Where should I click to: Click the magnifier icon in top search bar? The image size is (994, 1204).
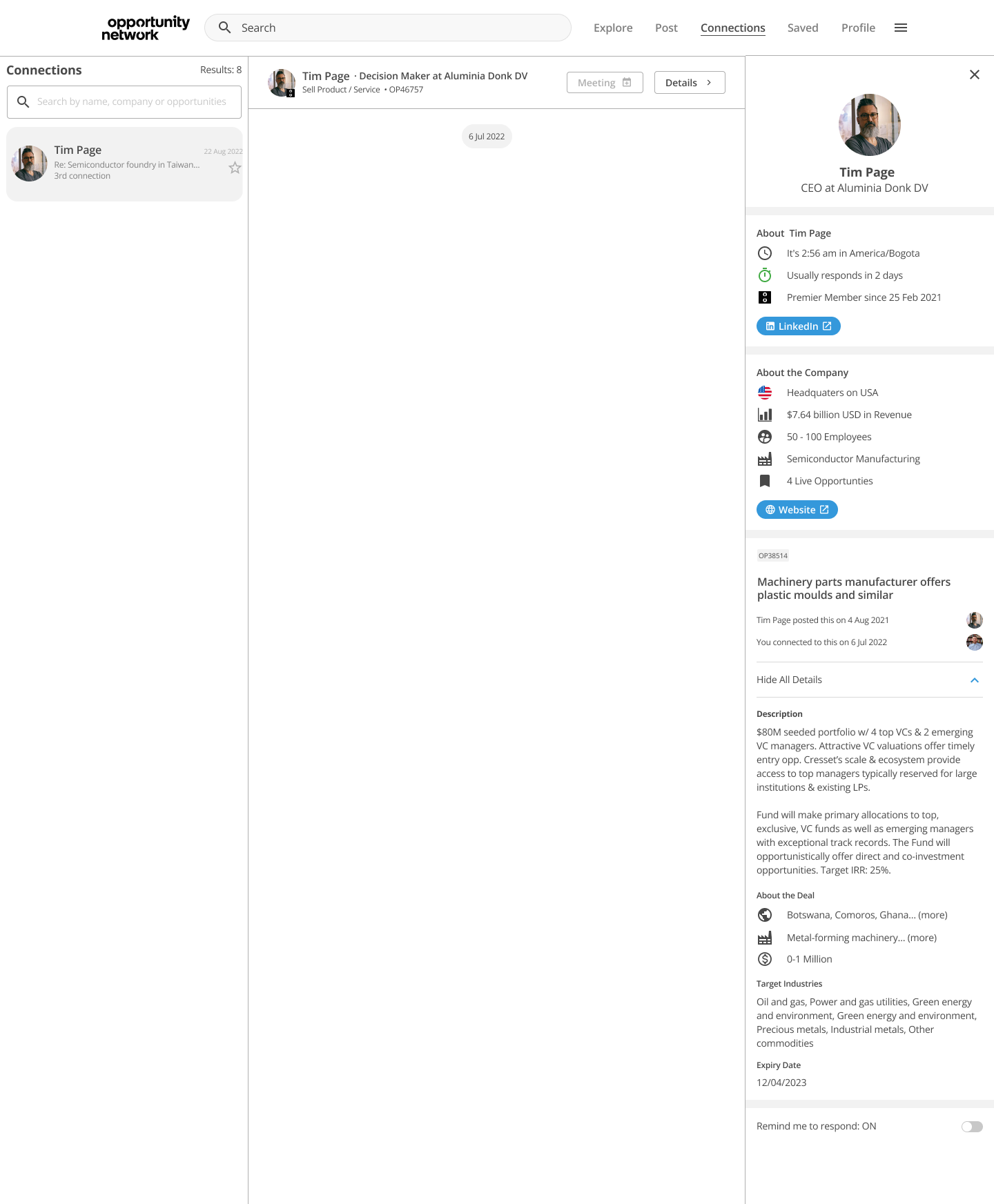tap(224, 28)
